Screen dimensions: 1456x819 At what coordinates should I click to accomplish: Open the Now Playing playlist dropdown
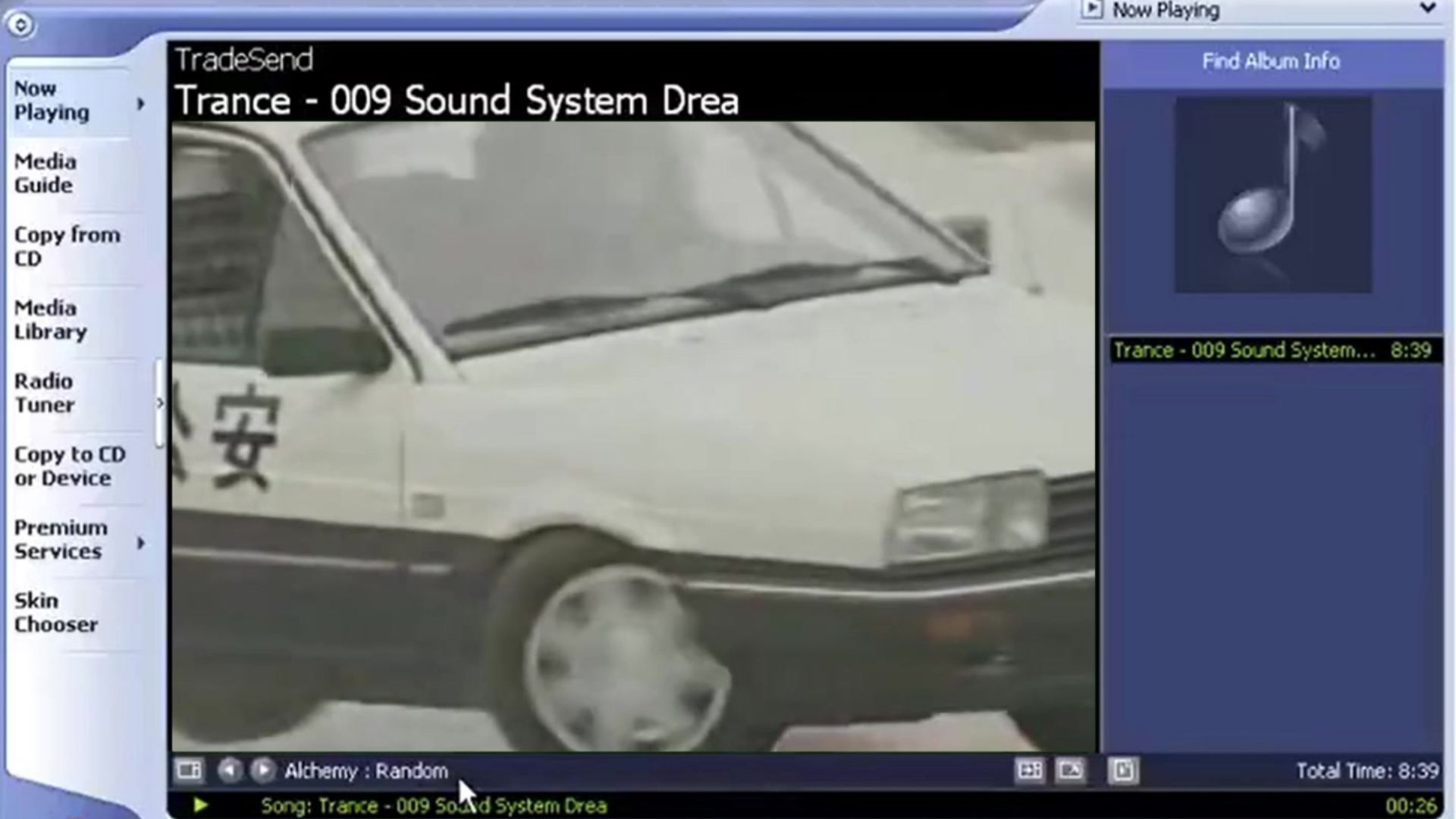tap(1427, 9)
